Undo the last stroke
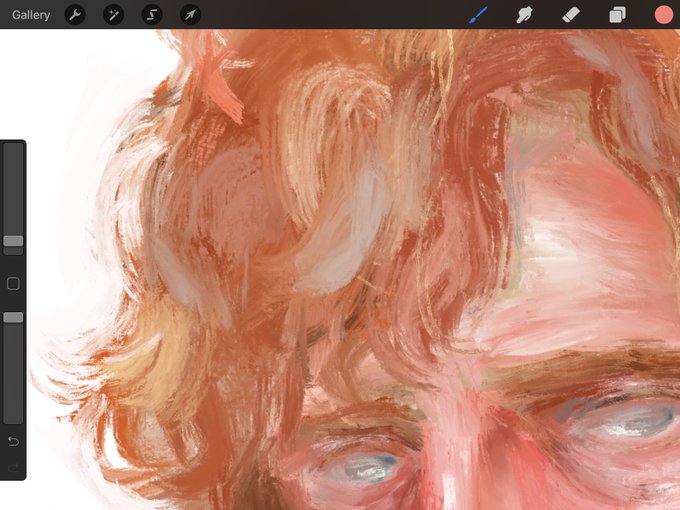 (x=13, y=441)
